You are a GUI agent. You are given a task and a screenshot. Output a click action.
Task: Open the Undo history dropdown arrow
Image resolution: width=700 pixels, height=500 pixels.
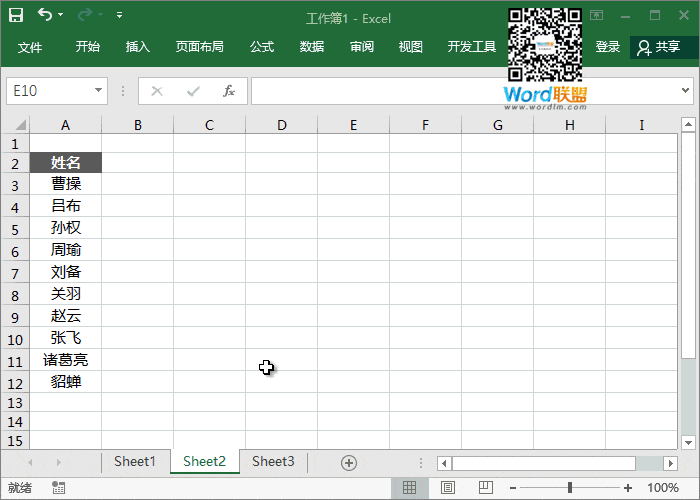point(60,15)
